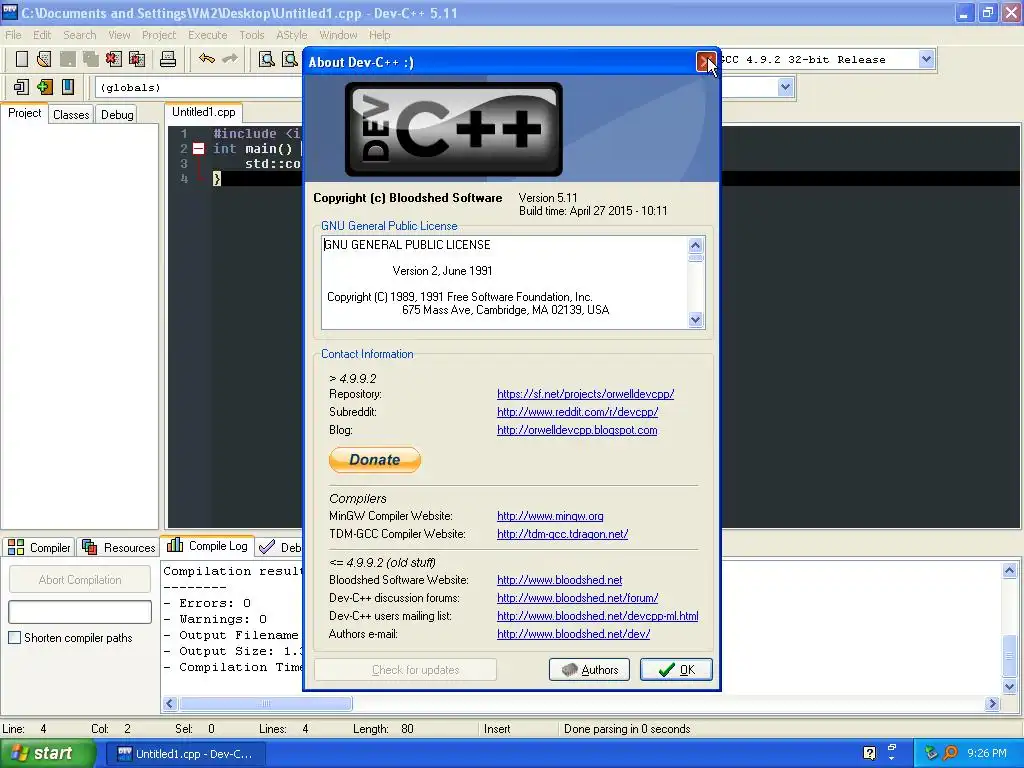Click the Dev-C++ title bar application icon

point(10,12)
